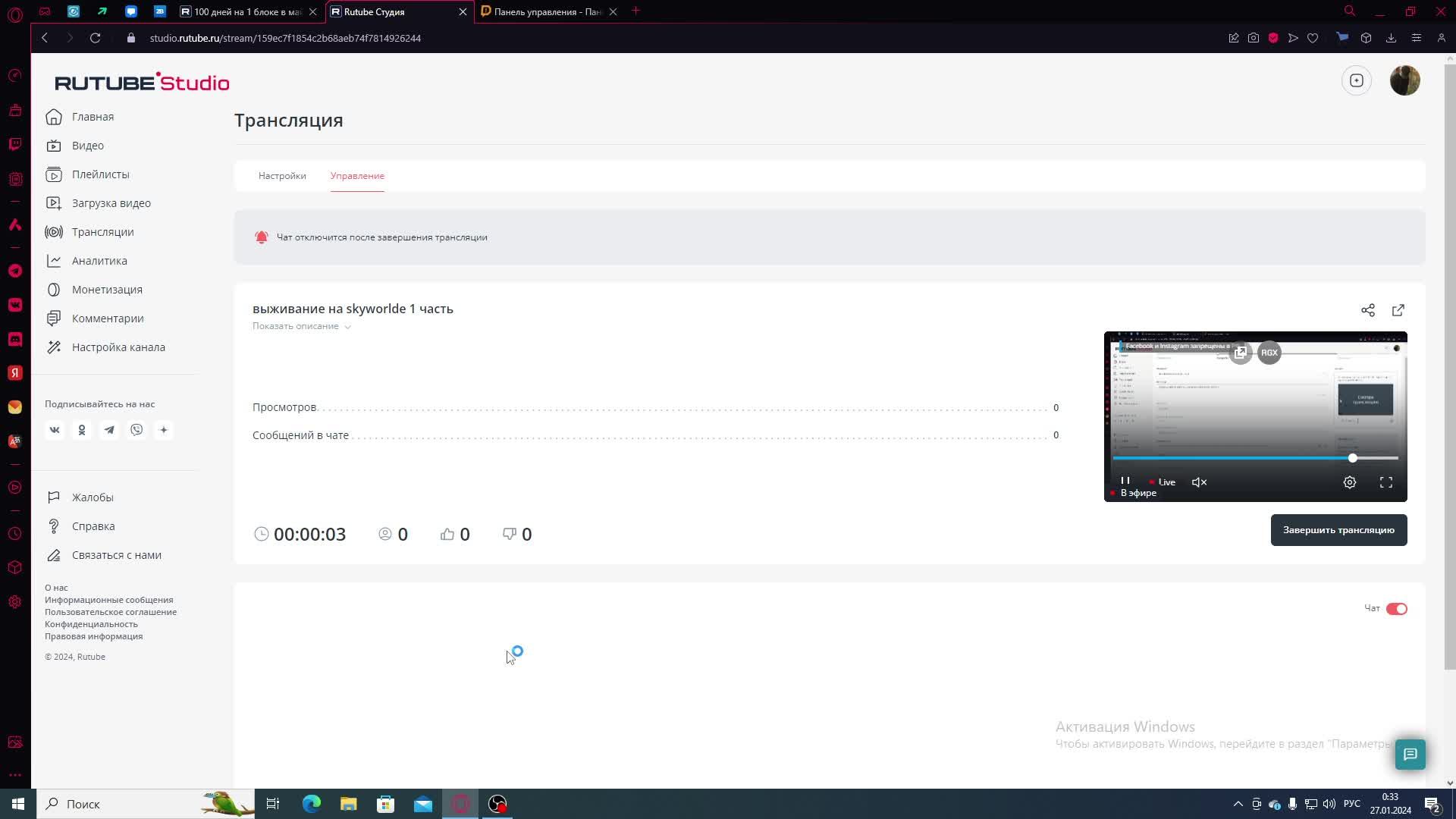Open the user avatar menu
The height and width of the screenshot is (819, 1456).
[1404, 80]
